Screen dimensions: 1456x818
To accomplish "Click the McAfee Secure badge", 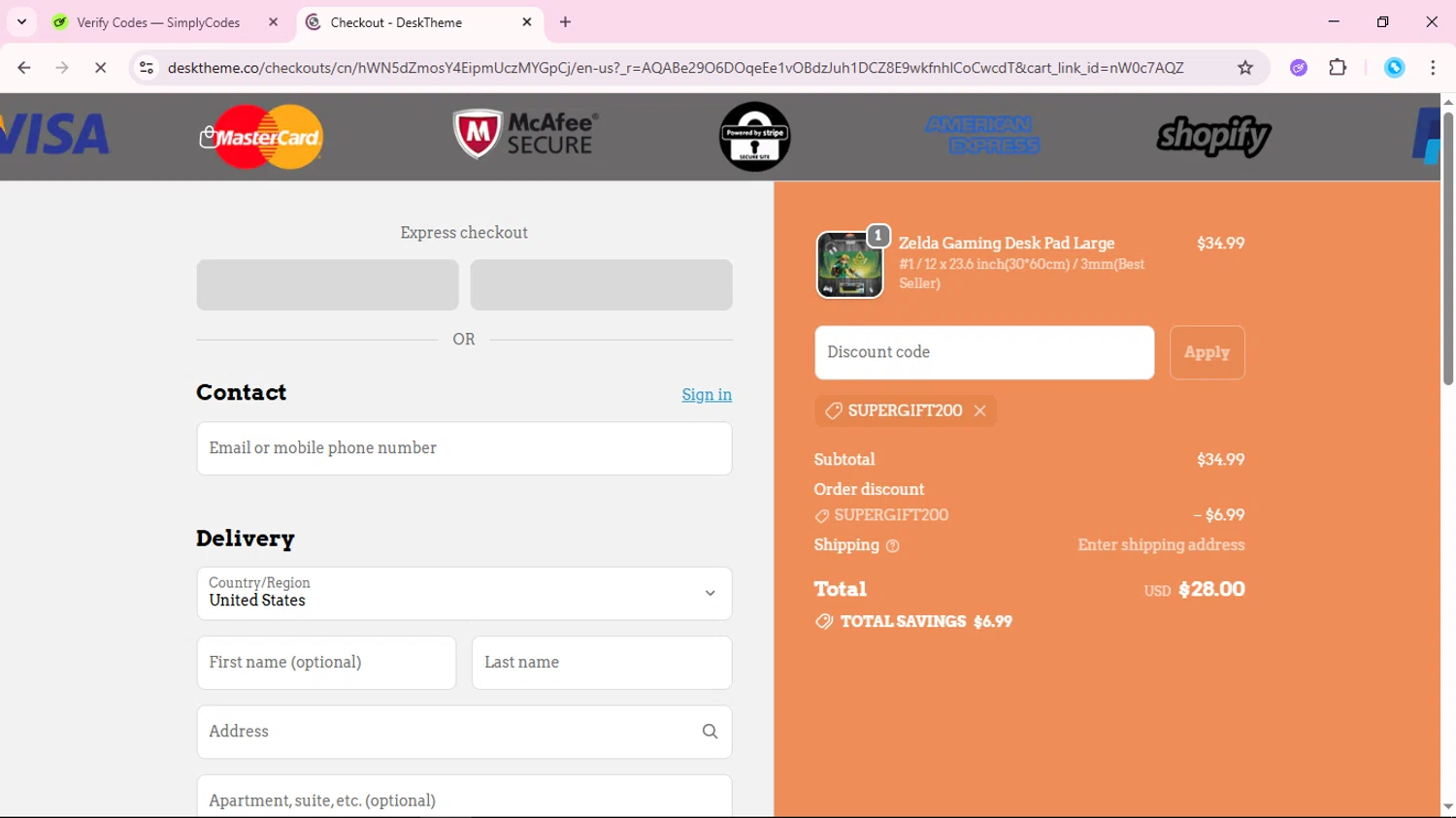I will [525, 135].
